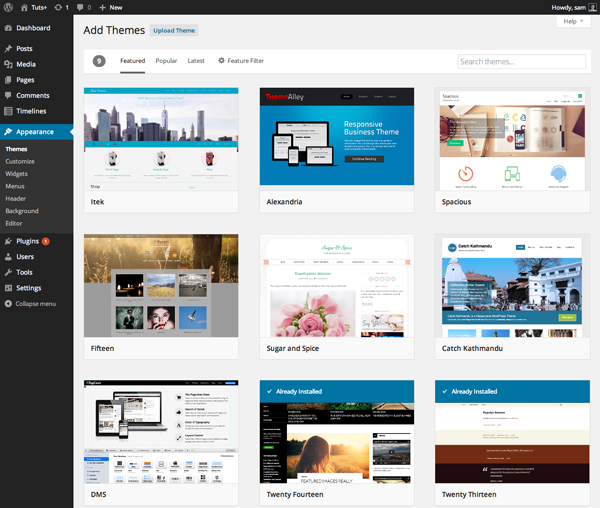The width and height of the screenshot is (600, 508).
Task: Collapse the menu using the arrow icon
Action: pos(8,304)
